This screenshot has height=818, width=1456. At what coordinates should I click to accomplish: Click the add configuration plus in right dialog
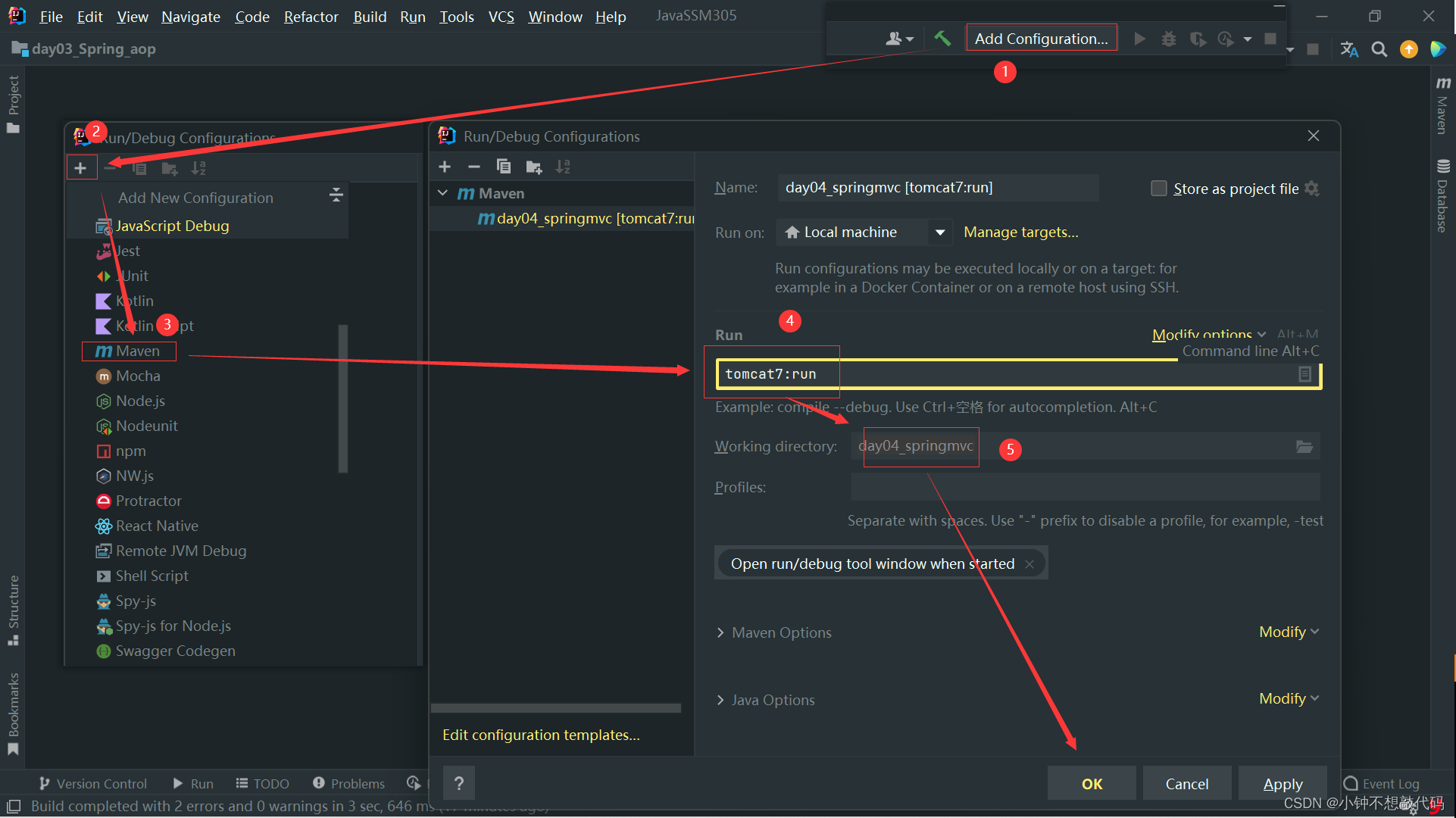[445, 167]
